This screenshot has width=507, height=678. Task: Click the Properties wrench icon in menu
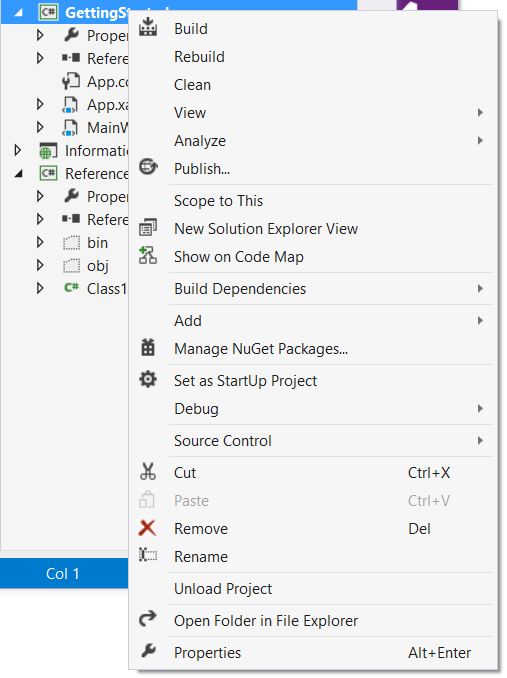tap(148, 651)
